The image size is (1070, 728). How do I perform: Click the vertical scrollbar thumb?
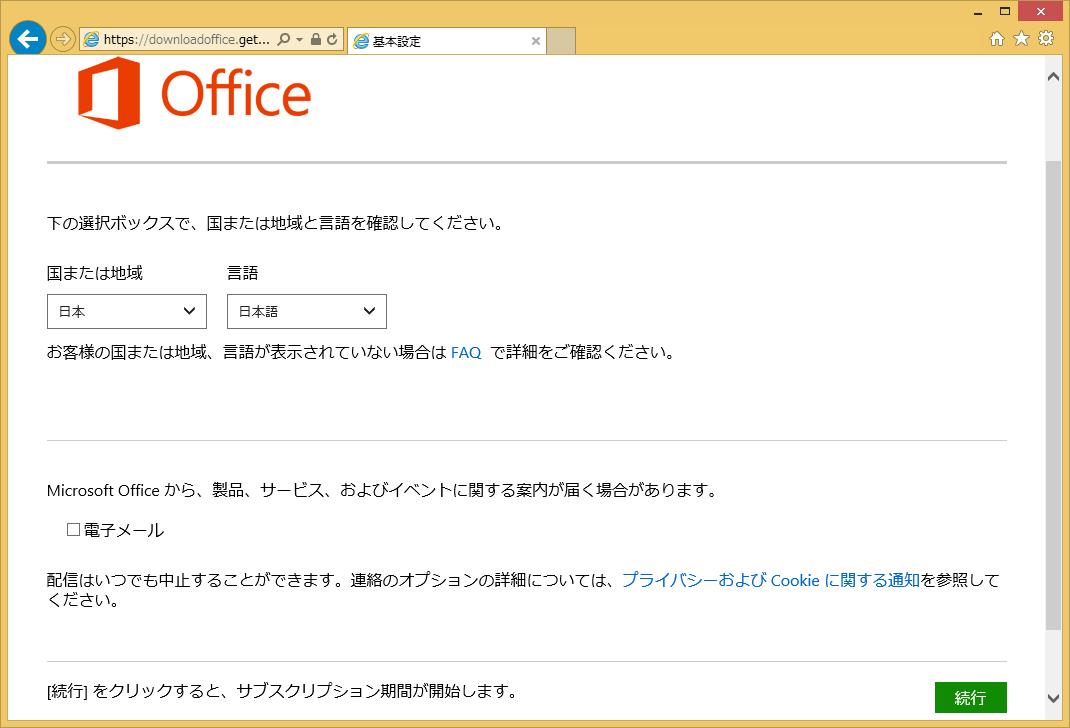point(1053,396)
